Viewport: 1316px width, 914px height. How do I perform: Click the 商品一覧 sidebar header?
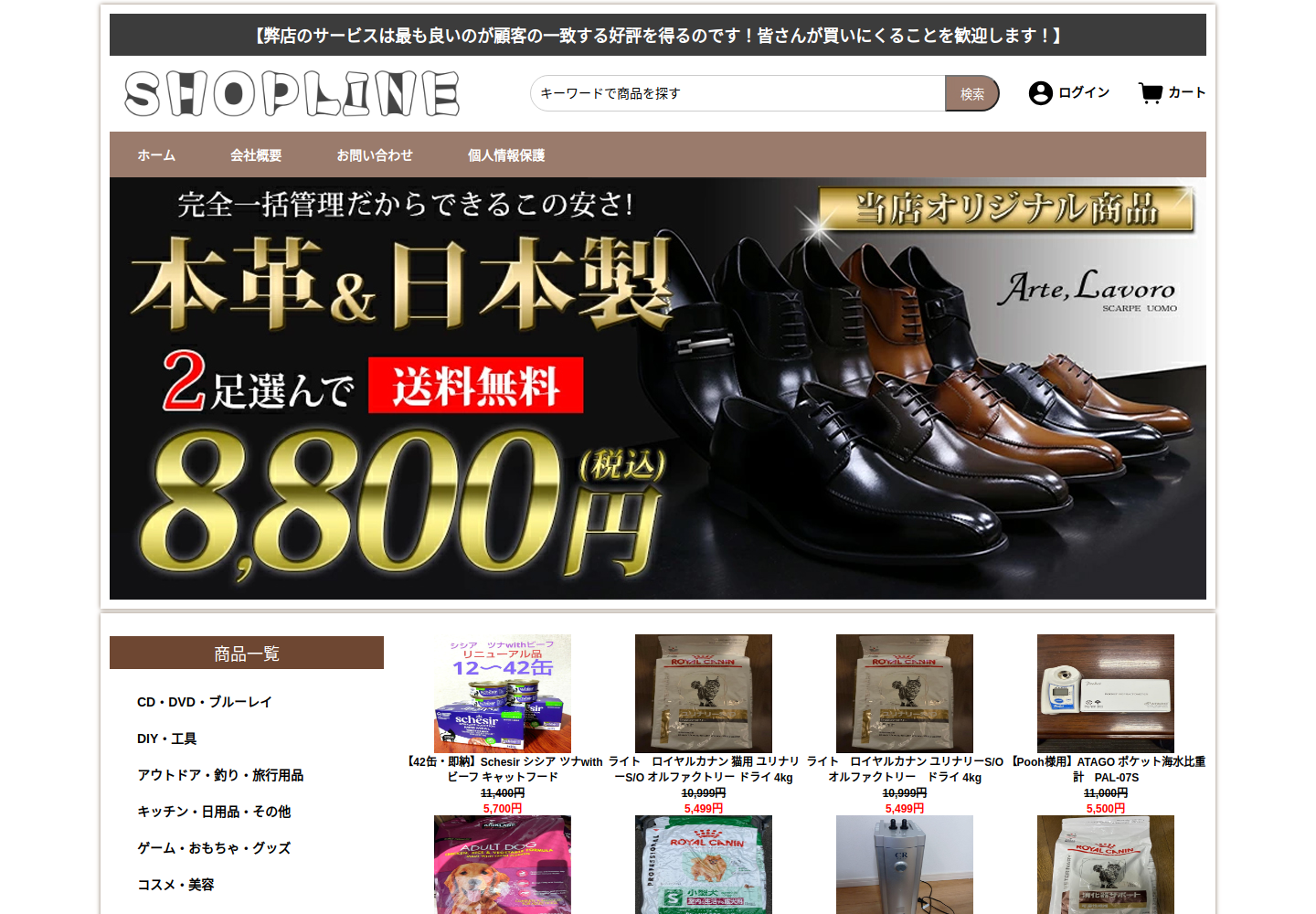click(247, 653)
